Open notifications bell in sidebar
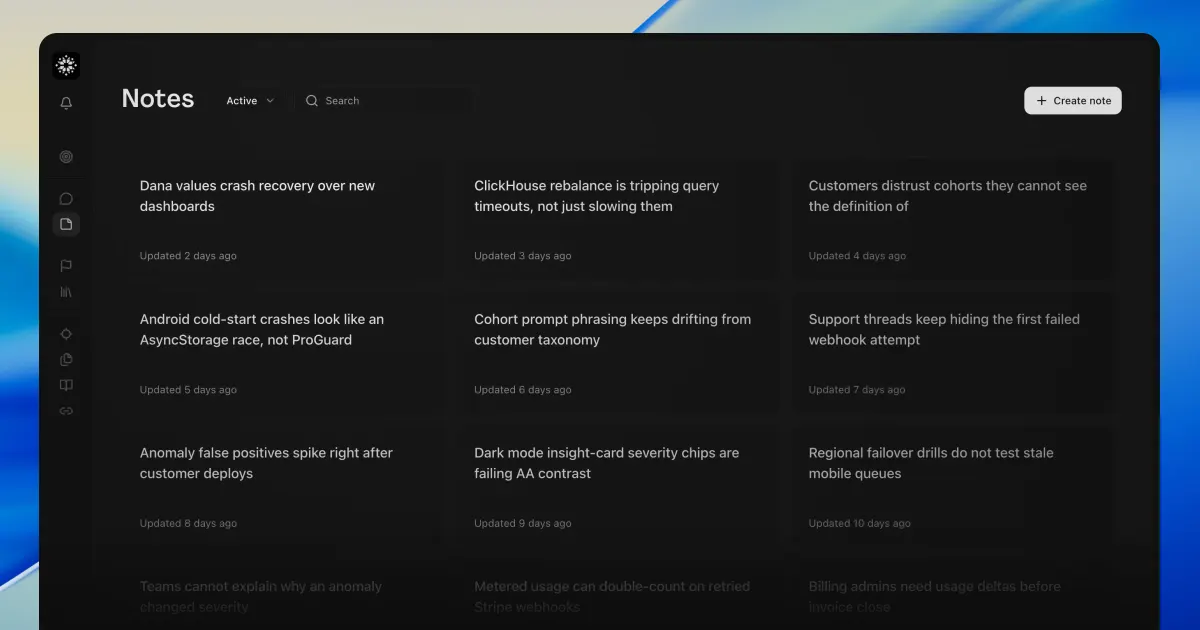The image size is (1200, 630). point(66,103)
